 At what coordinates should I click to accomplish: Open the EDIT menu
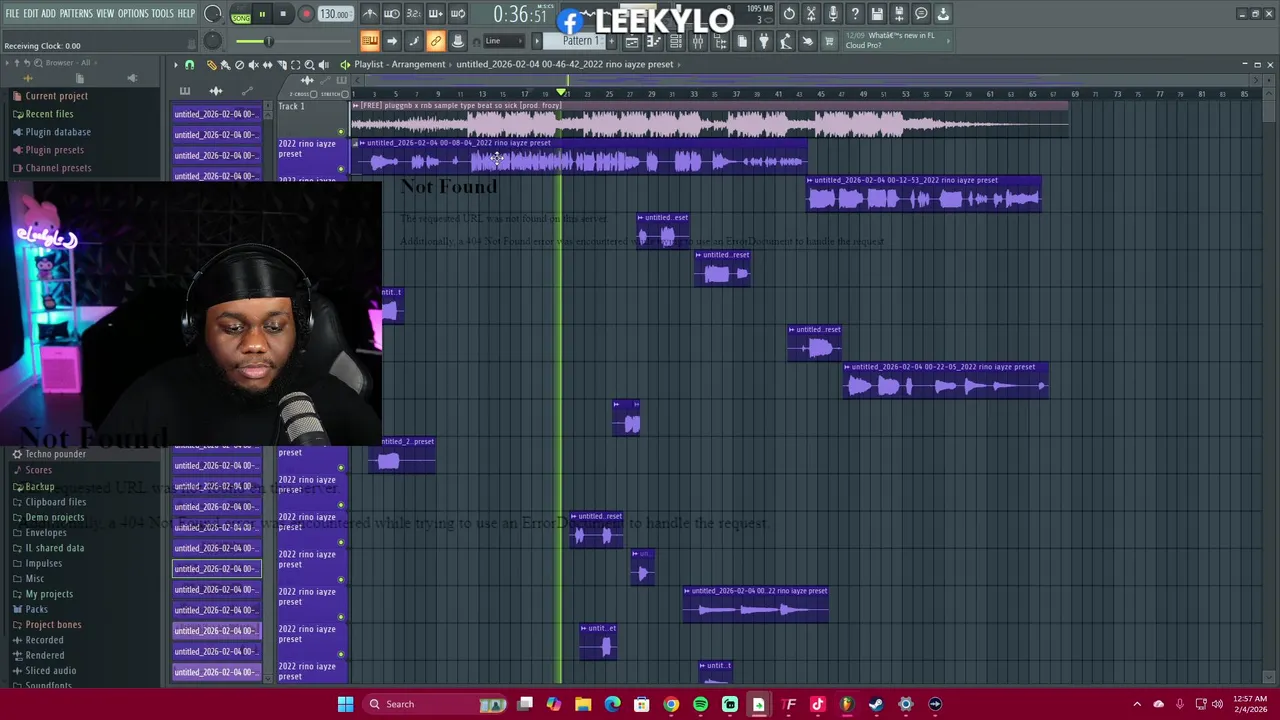[31, 14]
